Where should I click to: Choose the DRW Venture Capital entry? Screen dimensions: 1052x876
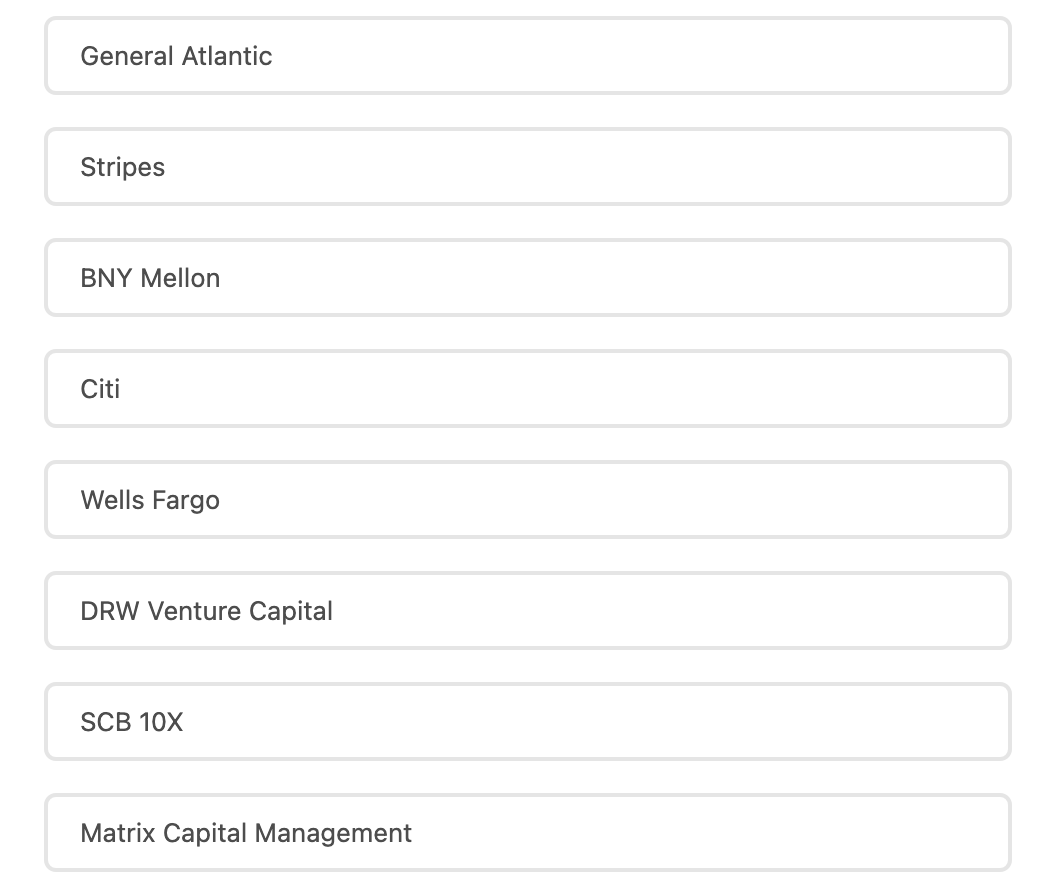click(x=527, y=611)
